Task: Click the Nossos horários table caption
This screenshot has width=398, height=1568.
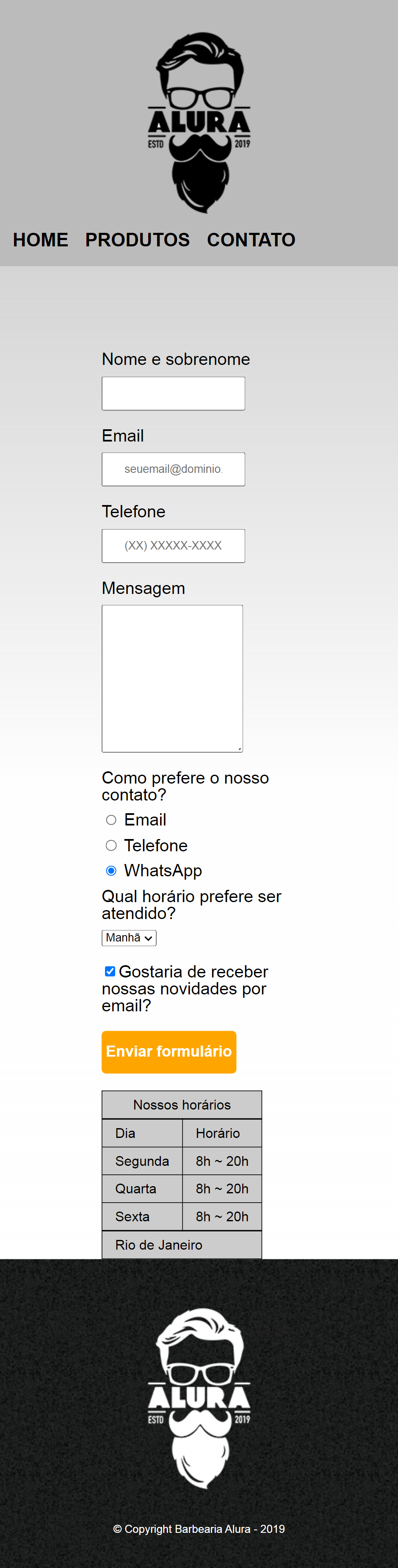Action: 182,1105
